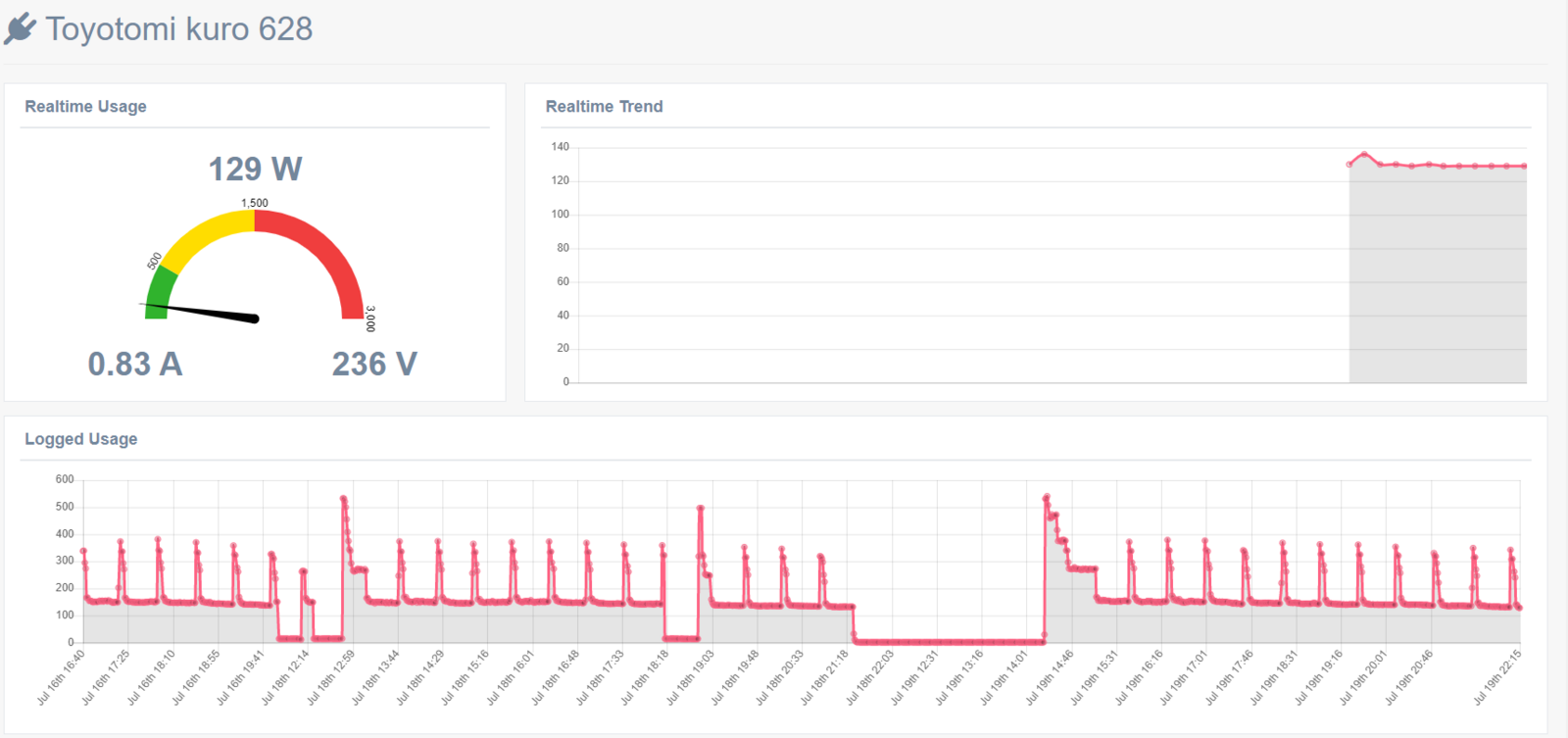Click the "0.83 A" current reading

point(135,364)
